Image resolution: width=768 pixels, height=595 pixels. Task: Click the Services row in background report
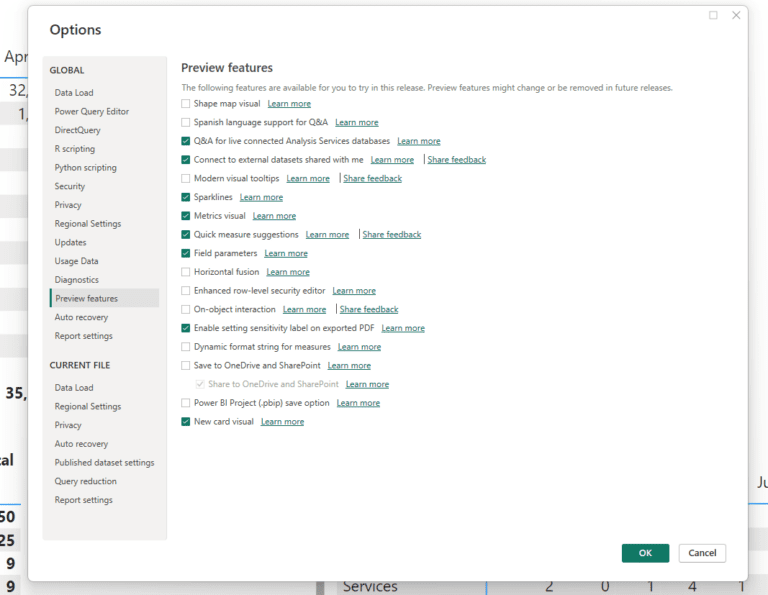tap(370, 586)
